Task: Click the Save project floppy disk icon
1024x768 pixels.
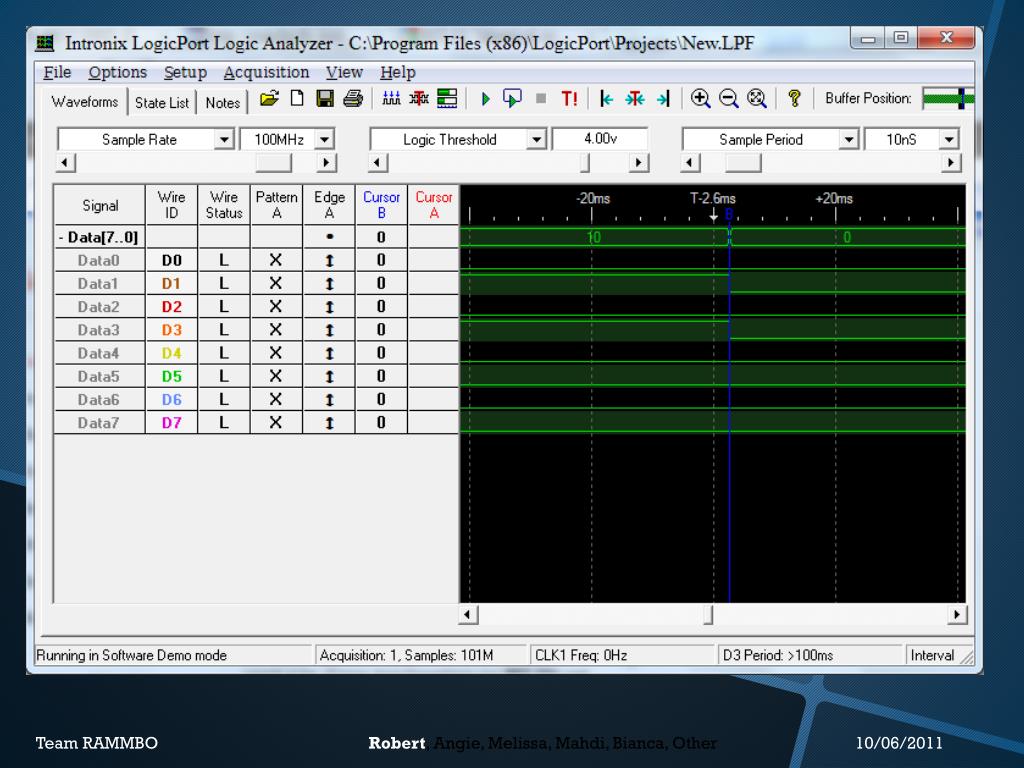Action: coord(325,99)
